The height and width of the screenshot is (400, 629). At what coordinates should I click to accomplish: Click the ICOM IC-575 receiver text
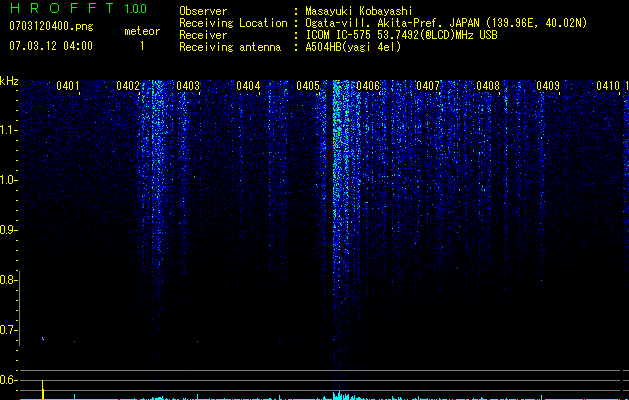click(401, 35)
